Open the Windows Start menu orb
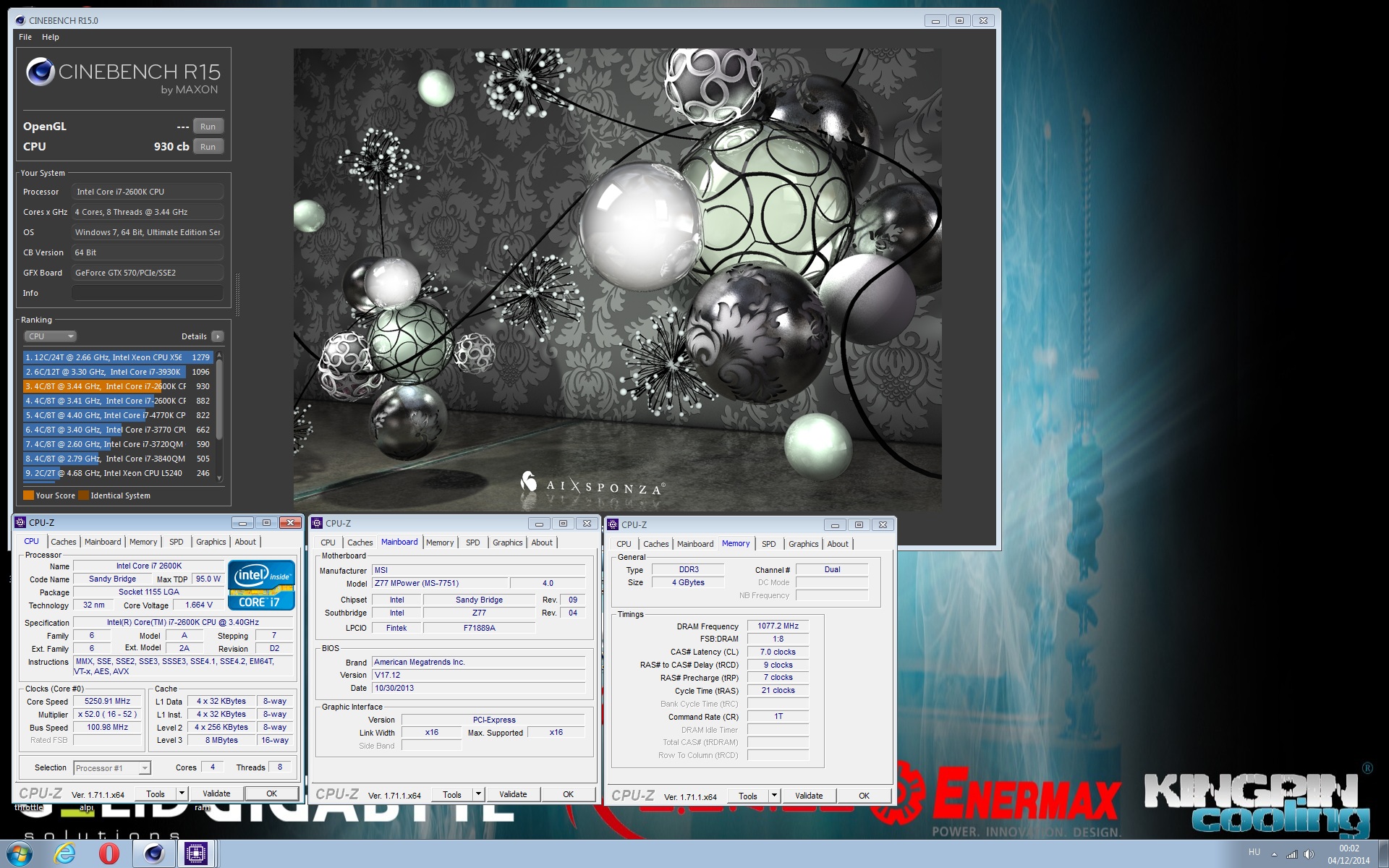This screenshot has width=1389, height=868. pyautogui.click(x=20, y=854)
